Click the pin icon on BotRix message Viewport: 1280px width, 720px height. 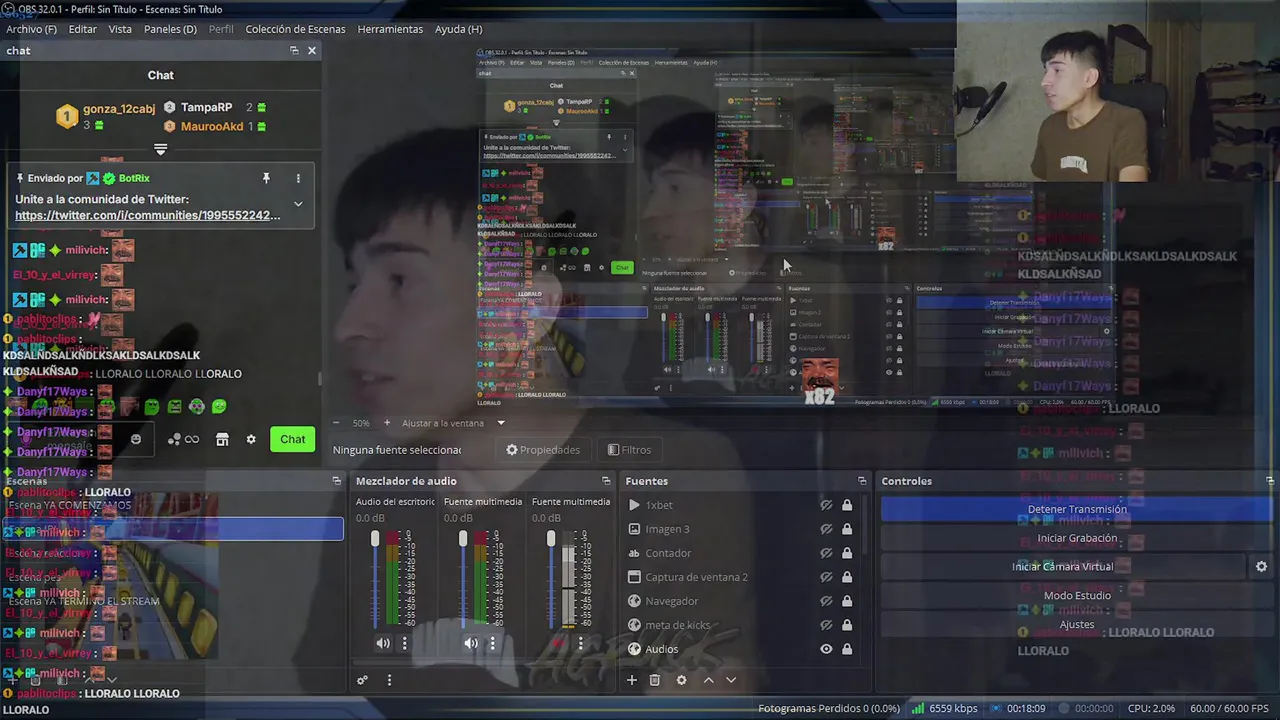266,178
